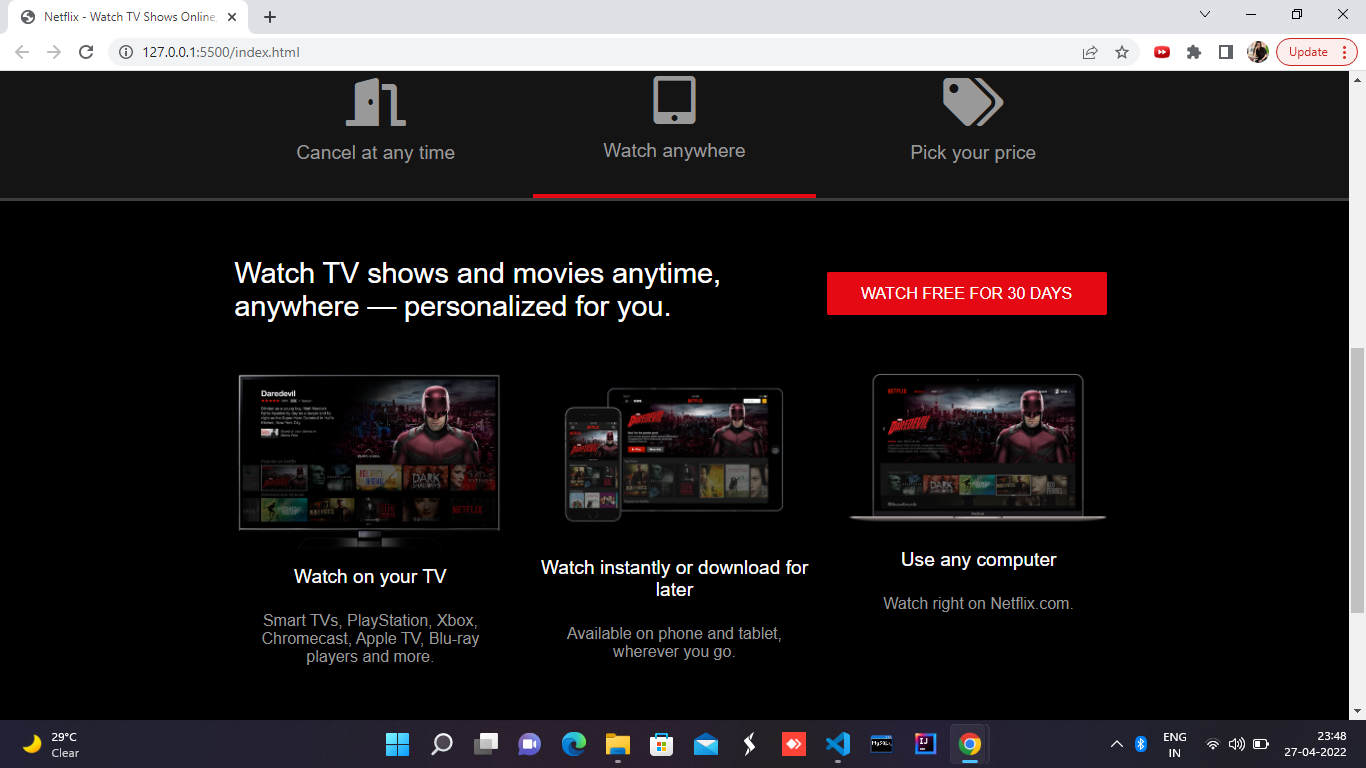This screenshot has width=1366, height=768.
Task: Click the Wi-Fi icon in the system tray
Action: 1211,744
